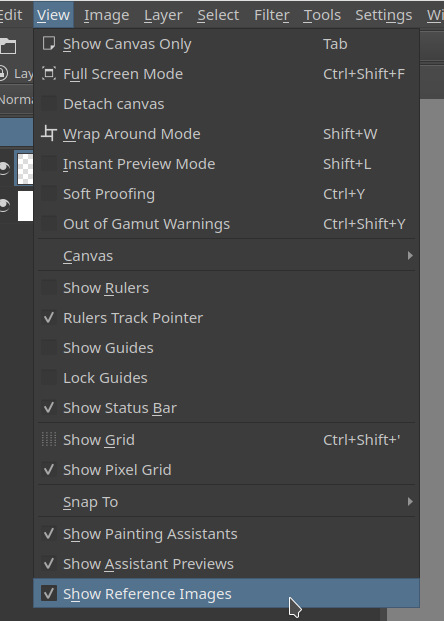This screenshot has height=621, width=444.
Task: Toggle the Detach canvas checkbox
Action: (49, 104)
